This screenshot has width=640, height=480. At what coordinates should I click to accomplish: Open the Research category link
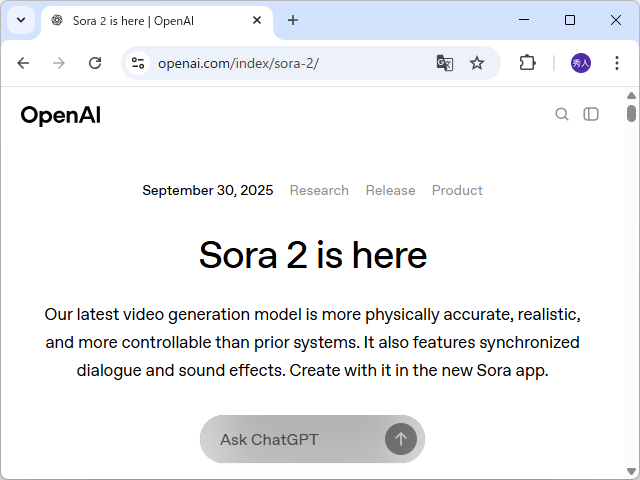tap(319, 190)
